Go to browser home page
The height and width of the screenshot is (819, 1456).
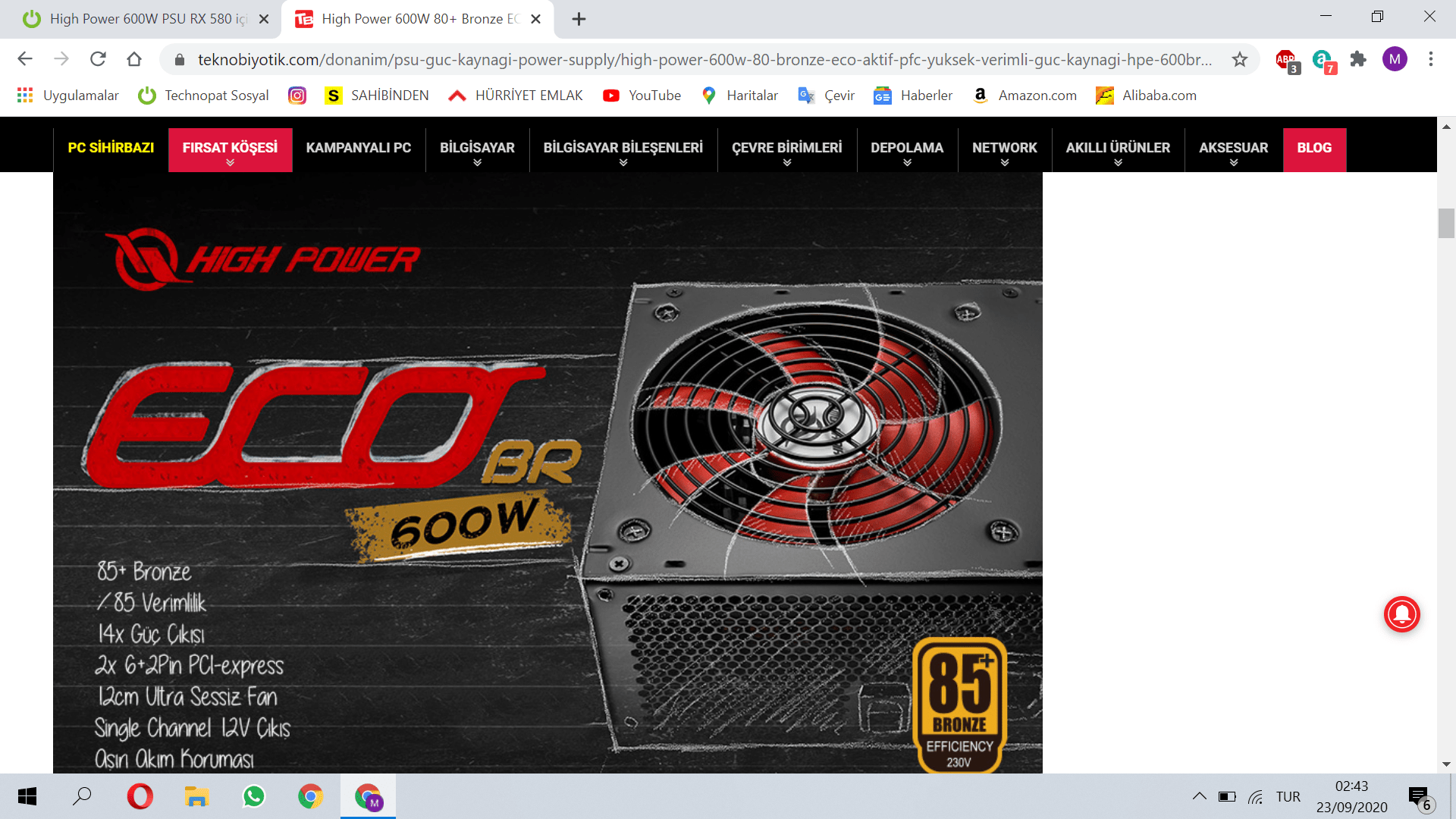pyautogui.click(x=134, y=59)
